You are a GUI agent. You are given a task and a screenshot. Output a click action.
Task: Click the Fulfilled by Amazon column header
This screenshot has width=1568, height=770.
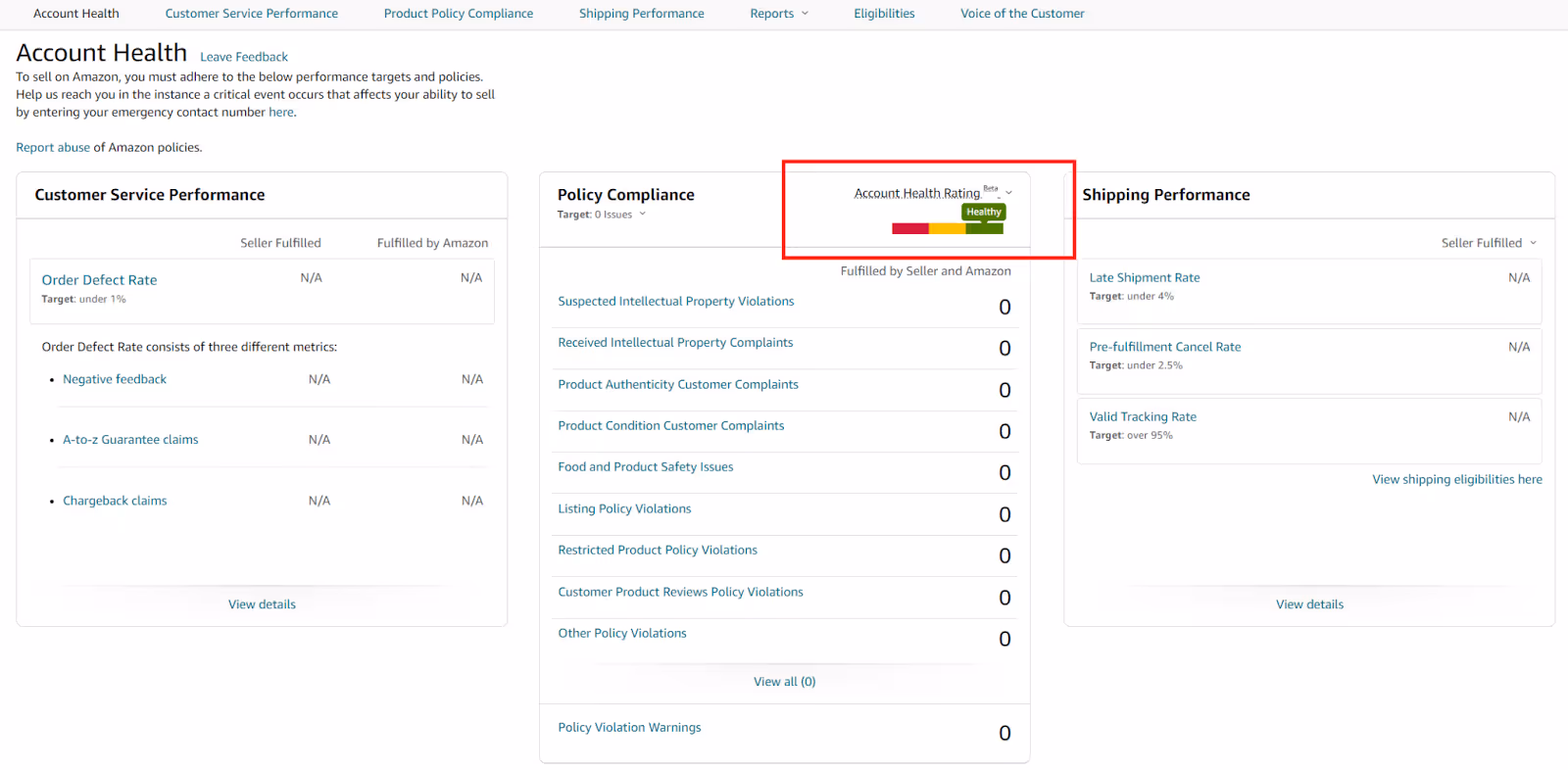point(432,243)
